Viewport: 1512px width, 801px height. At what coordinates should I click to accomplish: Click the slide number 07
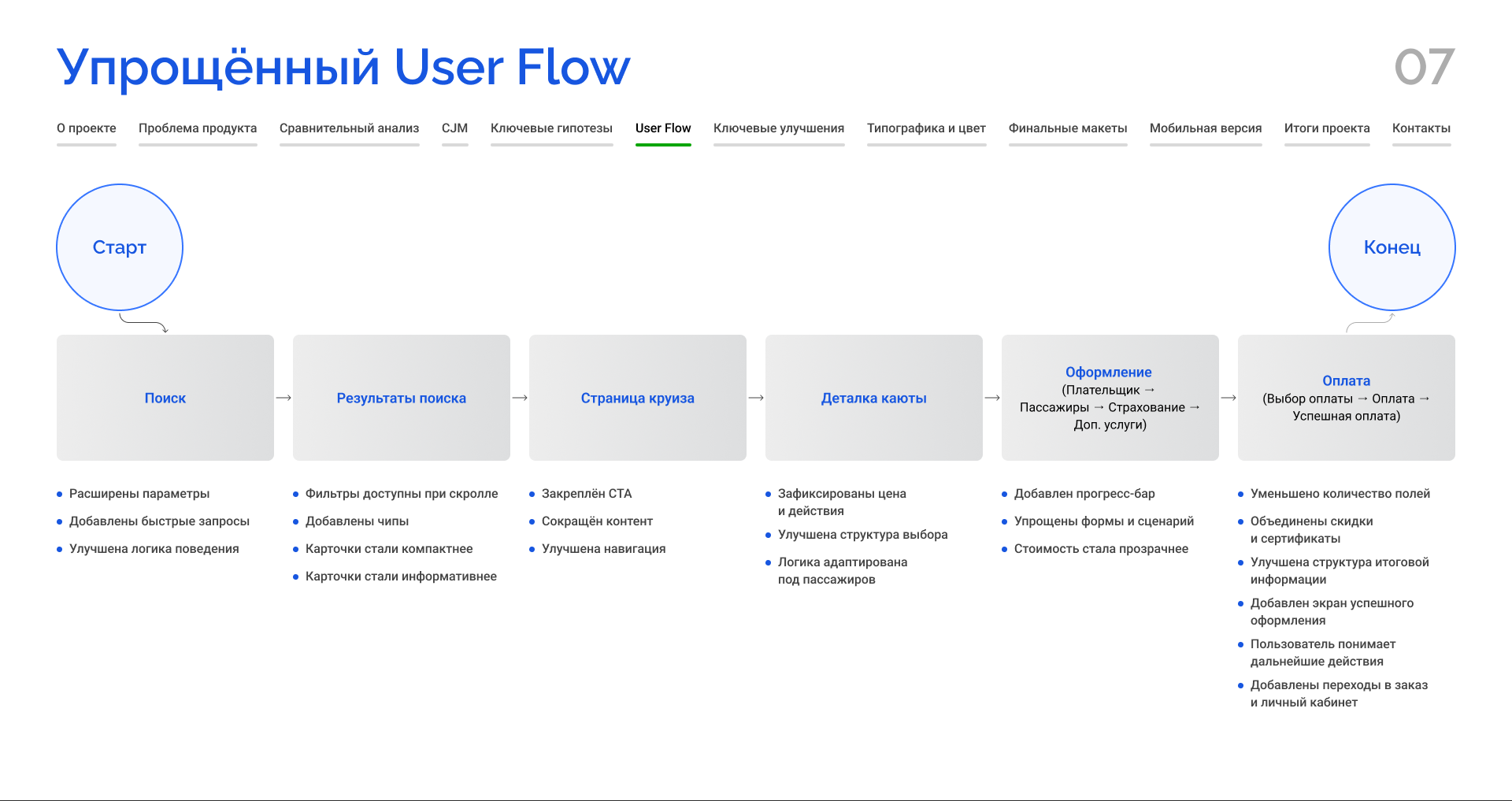(x=1424, y=67)
